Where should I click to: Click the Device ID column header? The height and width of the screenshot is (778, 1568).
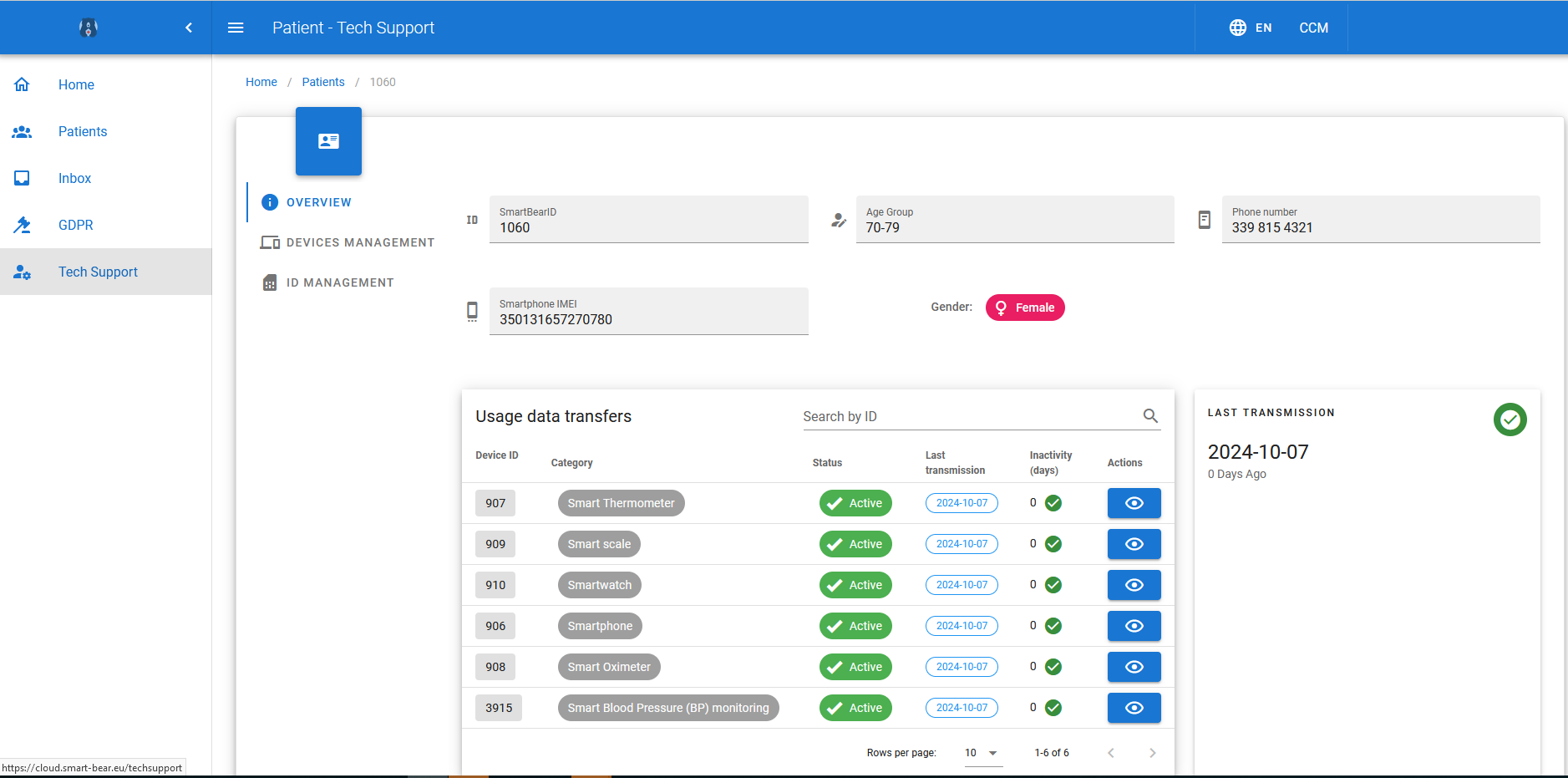(497, 455)
